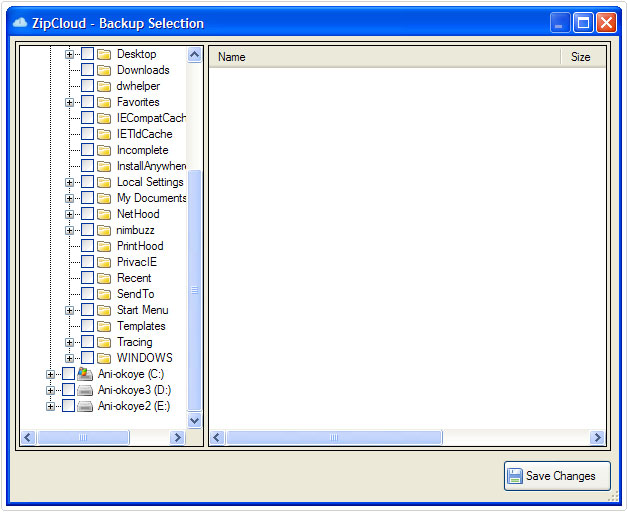Expand the Favorites tree node

pyautogui.click(x=69, y=103)
